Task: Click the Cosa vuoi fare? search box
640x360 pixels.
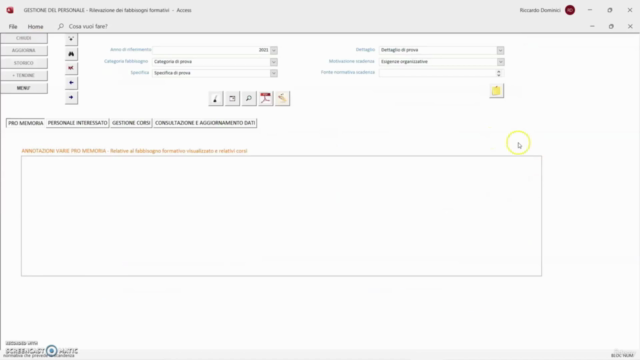Action: coord(88,26)
